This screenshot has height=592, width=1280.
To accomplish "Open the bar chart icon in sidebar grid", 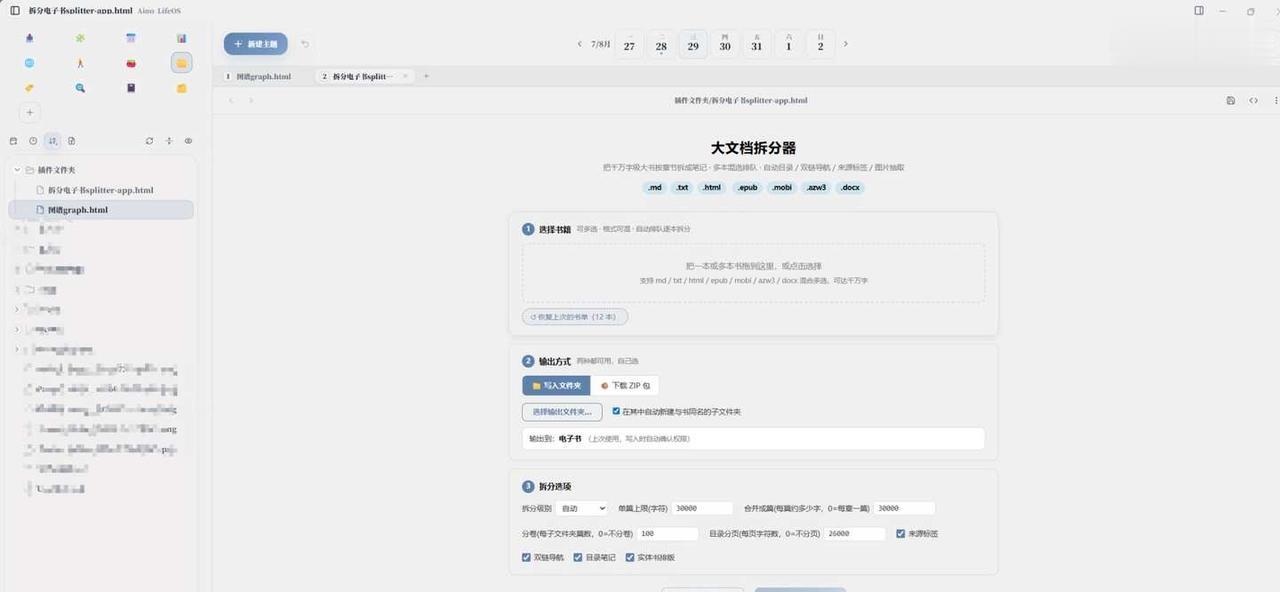I will (x=181, y=38).
